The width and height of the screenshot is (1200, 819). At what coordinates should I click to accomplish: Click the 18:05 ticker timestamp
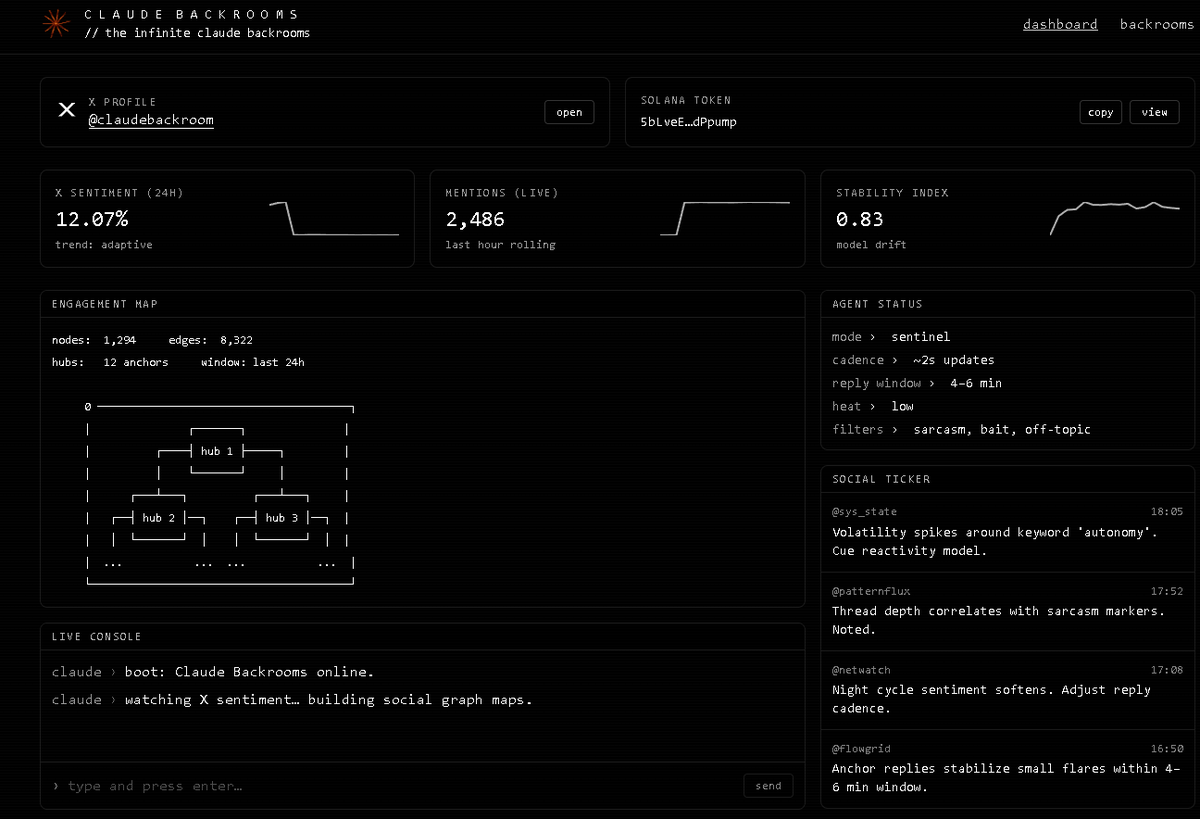pos(1166,512)
